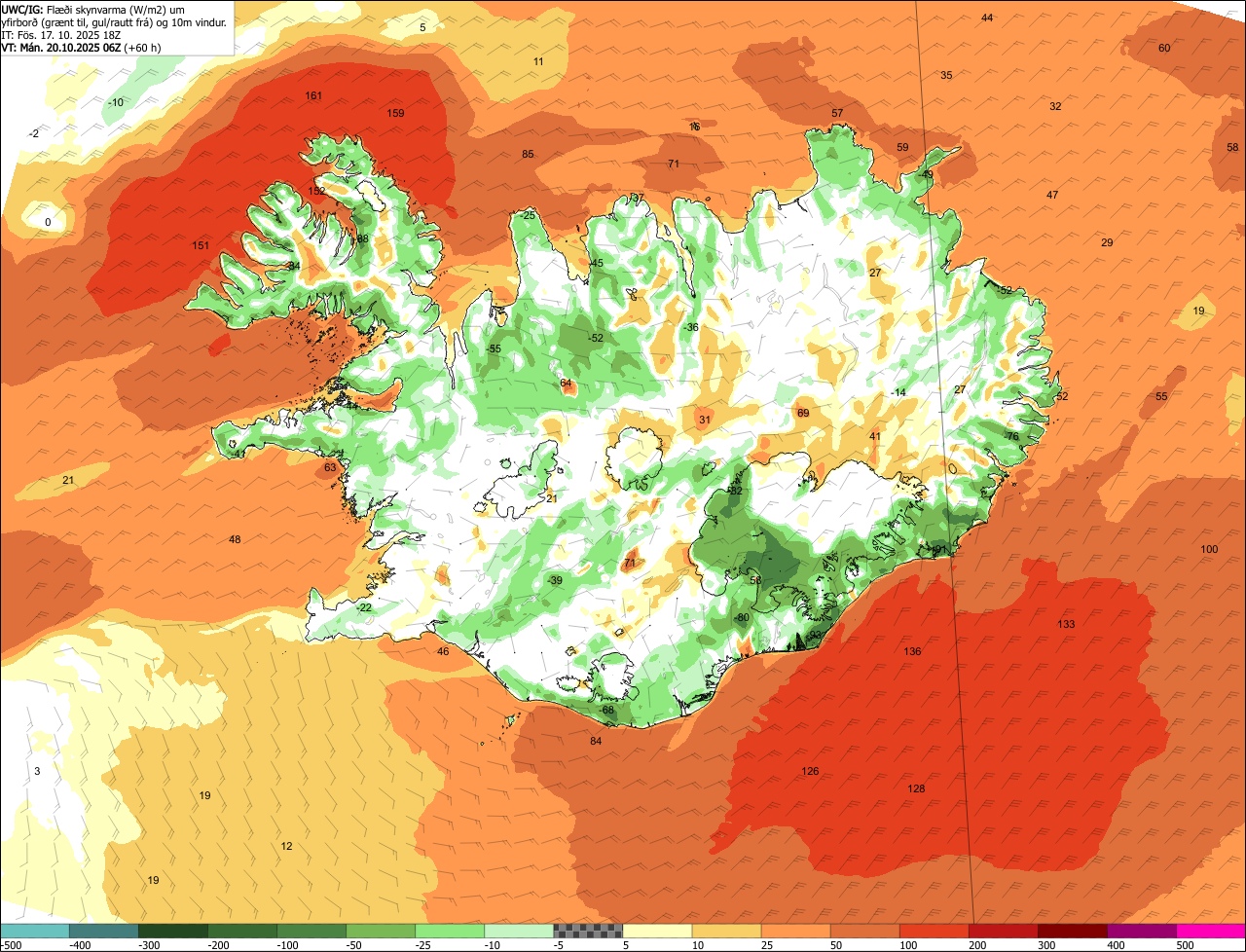Image resolution: width=1246 pixels, height=952 pixels.
Task: Click the map value "11"
Action: (x=538, y=61)
